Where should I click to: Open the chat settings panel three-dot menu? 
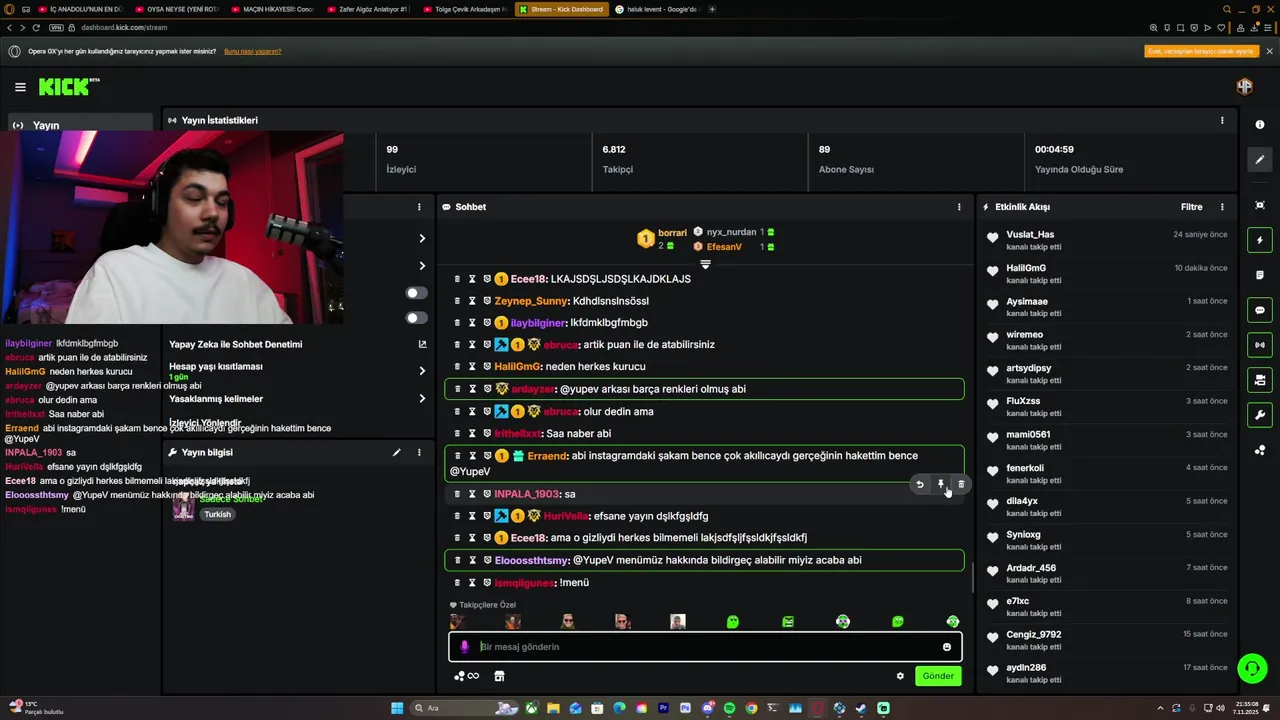click(419, 207)
